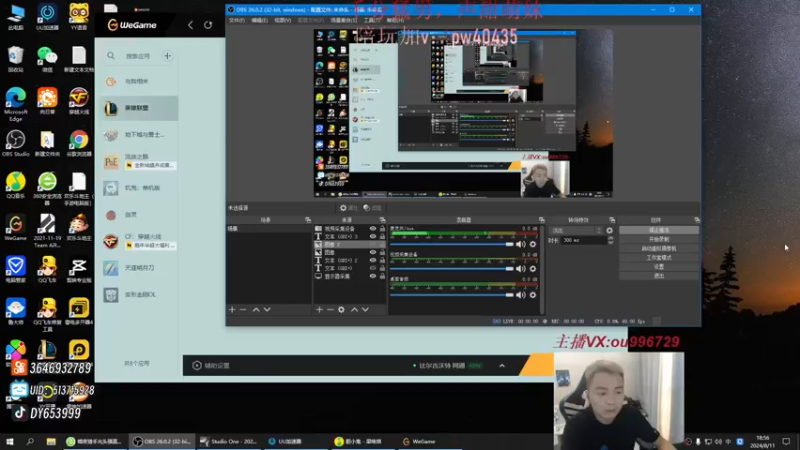Mute 视频采集设备 mixer channel speaker
800x450 pixels.
(520, 269)
